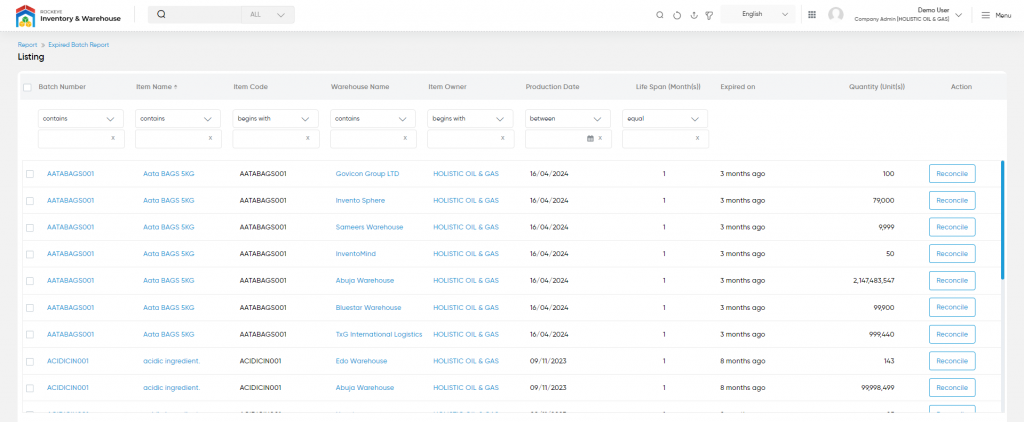This screenshot has height=422, width=1024.
Task: Open Item Code 'begins with' operator dropdown
Action: pyautogui.click(x=276, y=119)
